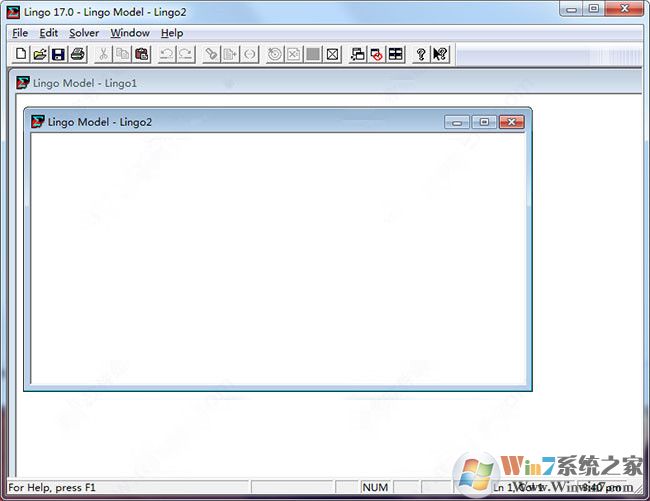Screen dimensions: 650x501
Task: Minimize the Lingo2 model window
Action: point(457,122)
